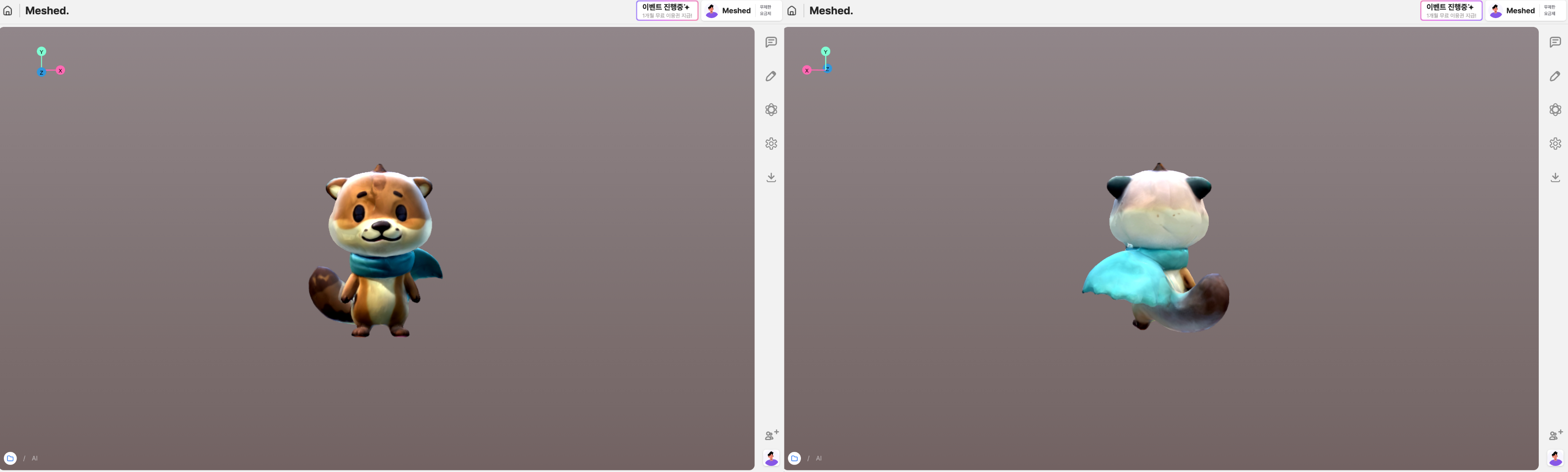Click chat/comment bubble icon left panel

771,42
